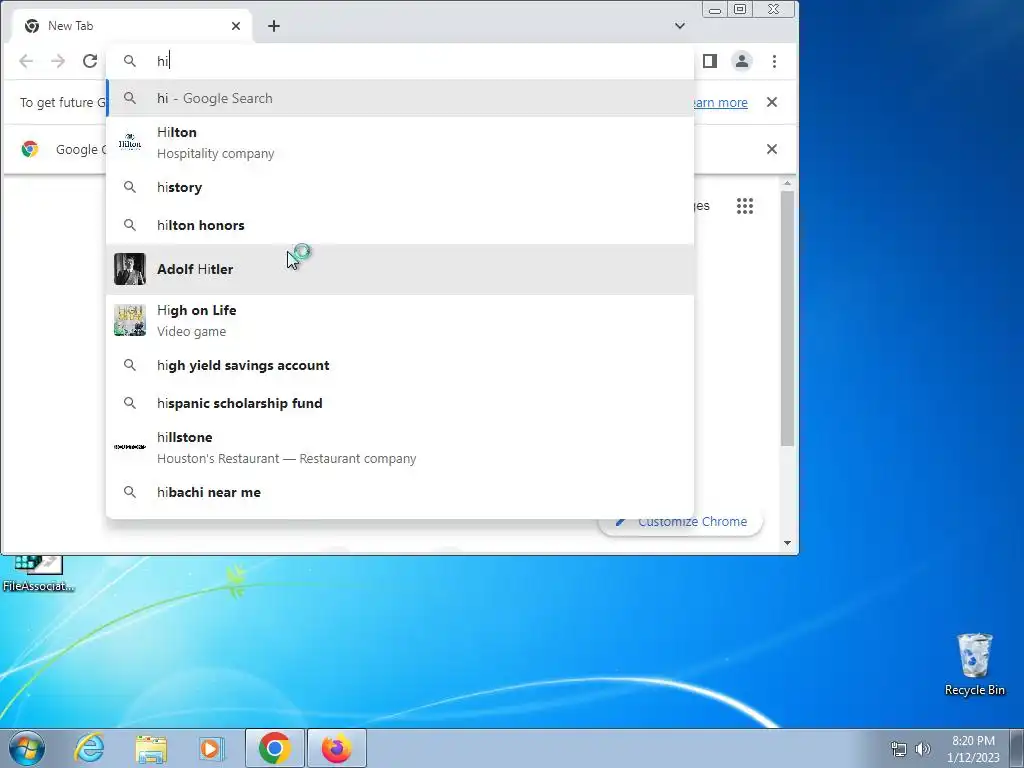Click the High on Life thumbnail image

(x=130, y=321)
